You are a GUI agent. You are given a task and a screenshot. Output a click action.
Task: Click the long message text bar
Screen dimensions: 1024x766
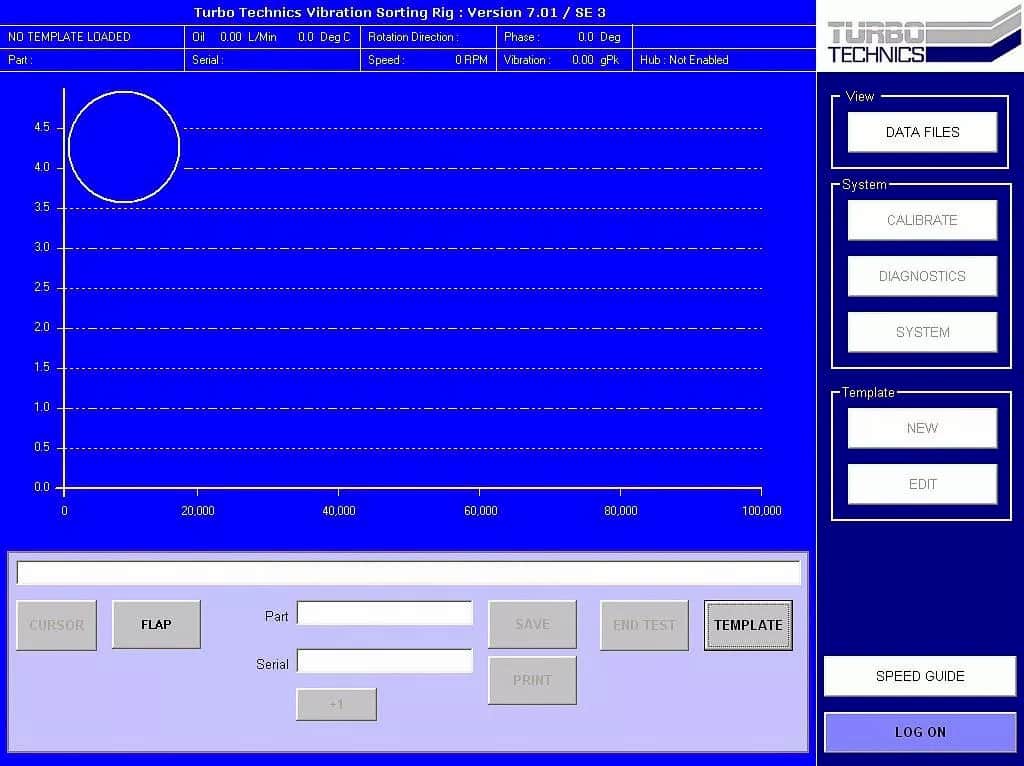pos(408,573)
